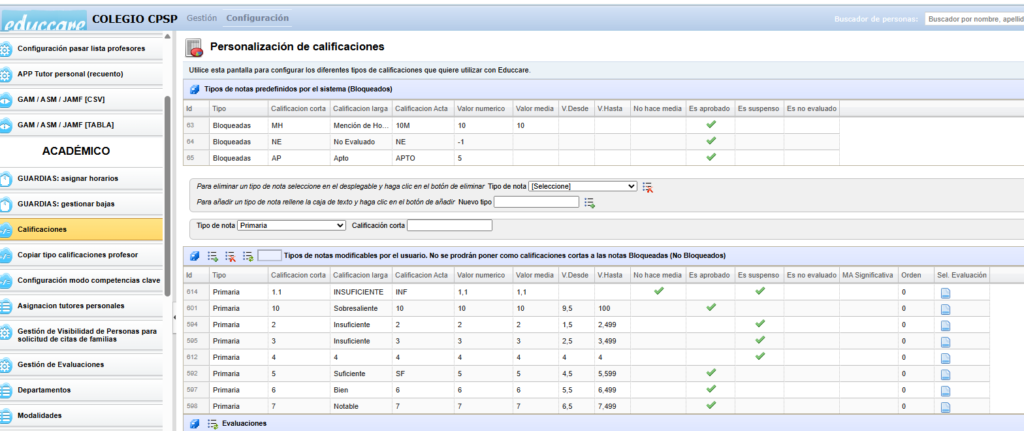Toggle 'Es aprobado' check for blocked MH row
Image resolution: width=1024 pixels, height=431 pixels.
point(711,125)
